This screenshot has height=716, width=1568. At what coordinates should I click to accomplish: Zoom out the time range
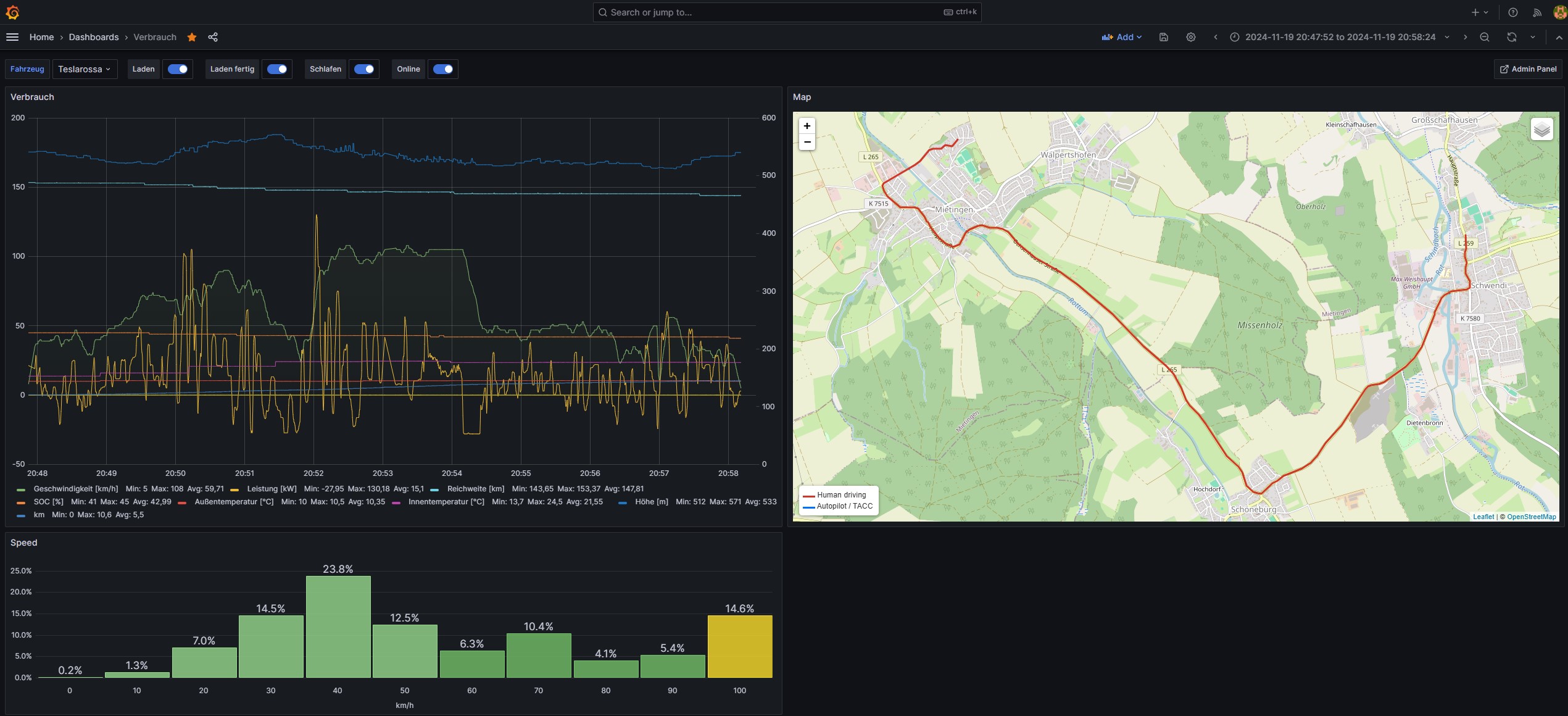[1484, 37]
